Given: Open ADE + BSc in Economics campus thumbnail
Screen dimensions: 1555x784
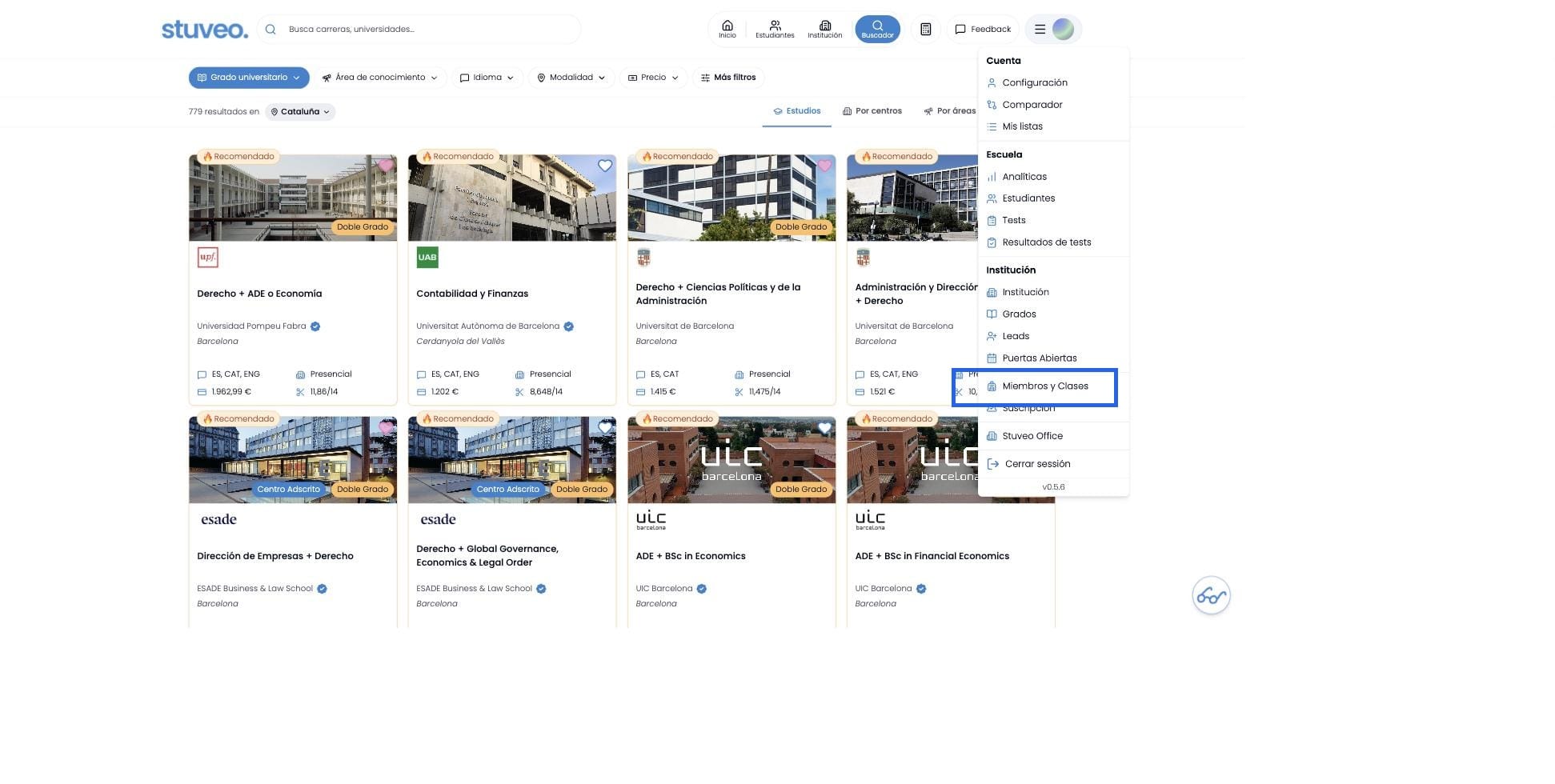Looking at the screenshot, I should [731, 460].
